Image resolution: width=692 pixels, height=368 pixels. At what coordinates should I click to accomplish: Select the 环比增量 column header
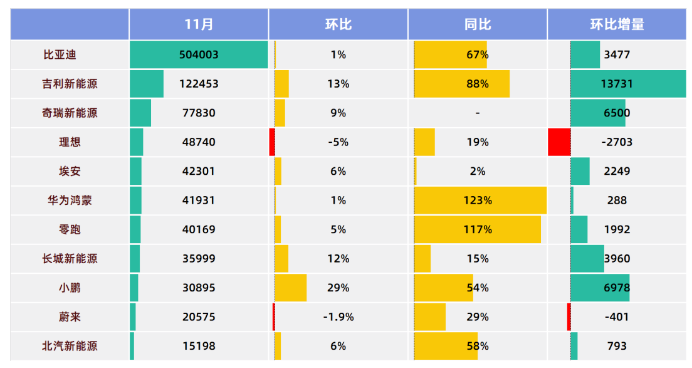617,24
